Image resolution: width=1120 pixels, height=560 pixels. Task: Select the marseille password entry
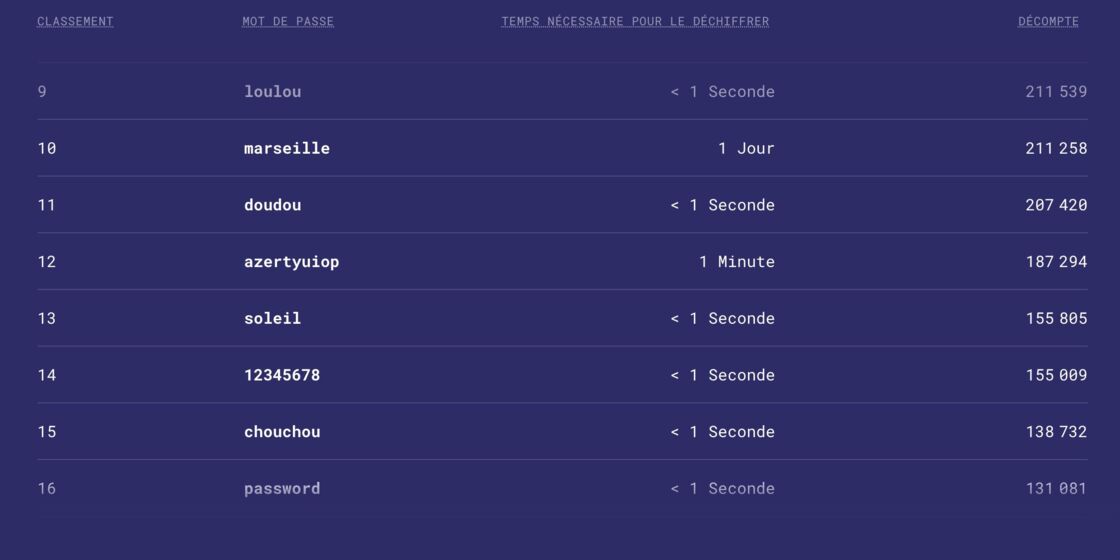click(286, 149)
